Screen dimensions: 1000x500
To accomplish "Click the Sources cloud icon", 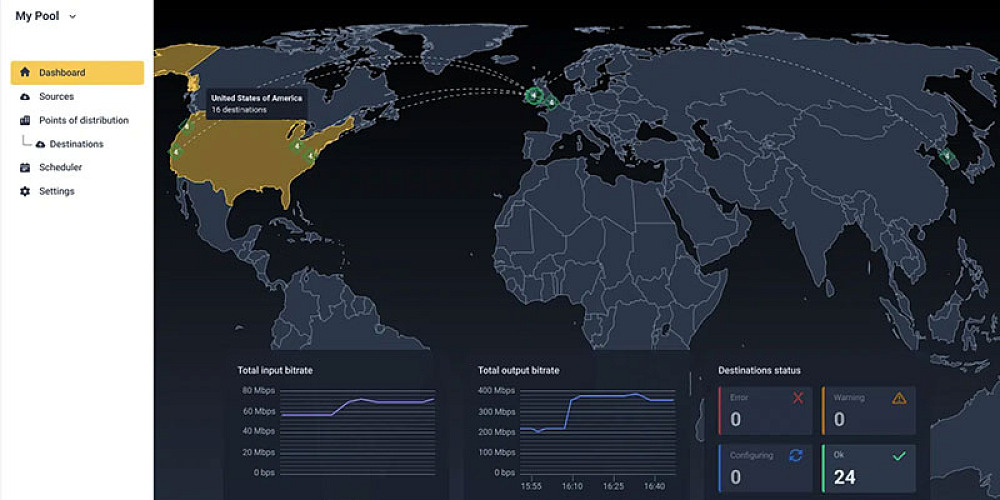I will click(x=25, y=97).
